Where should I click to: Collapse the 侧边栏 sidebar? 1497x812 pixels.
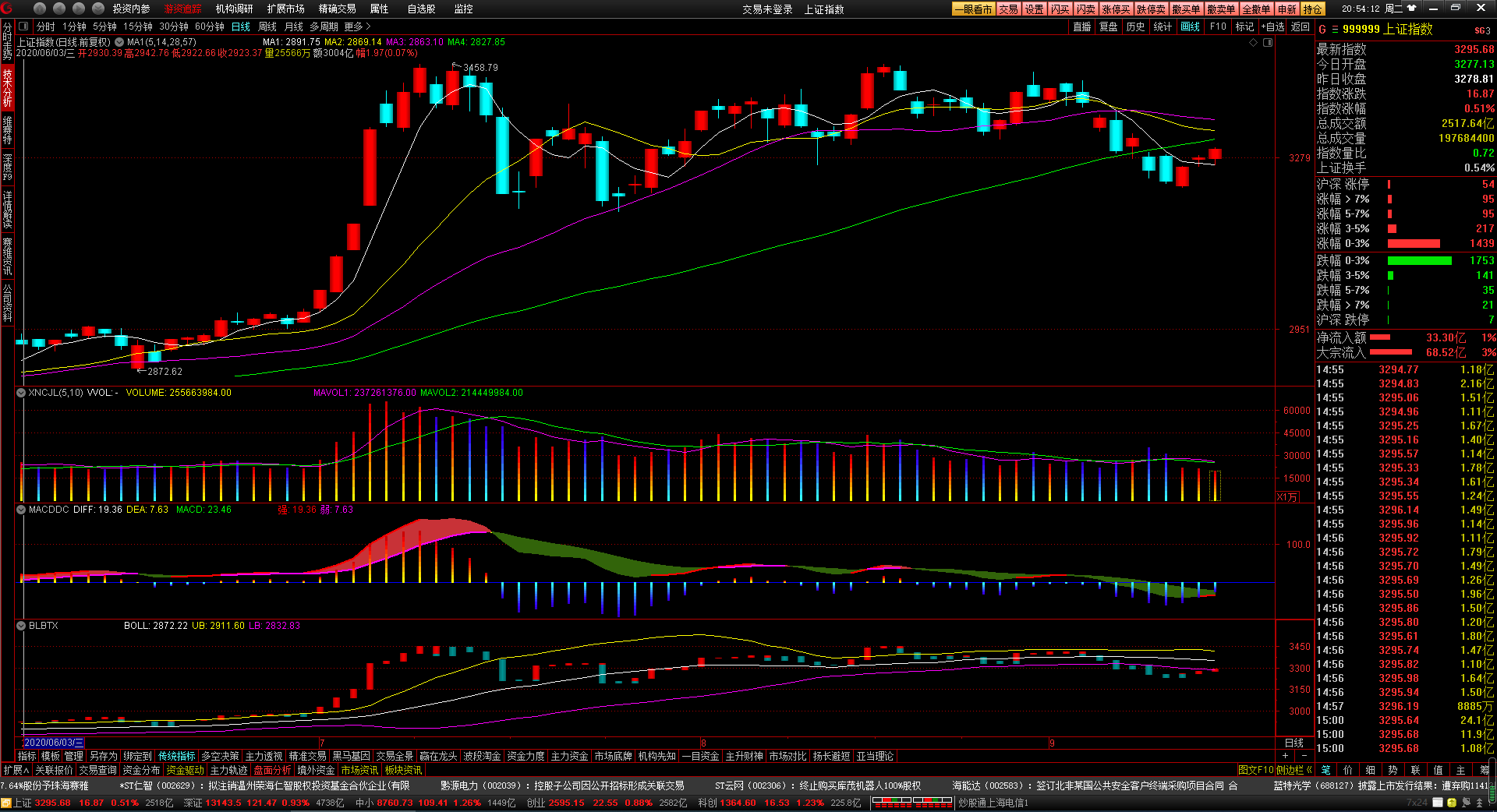click(x=1294, y=770)
